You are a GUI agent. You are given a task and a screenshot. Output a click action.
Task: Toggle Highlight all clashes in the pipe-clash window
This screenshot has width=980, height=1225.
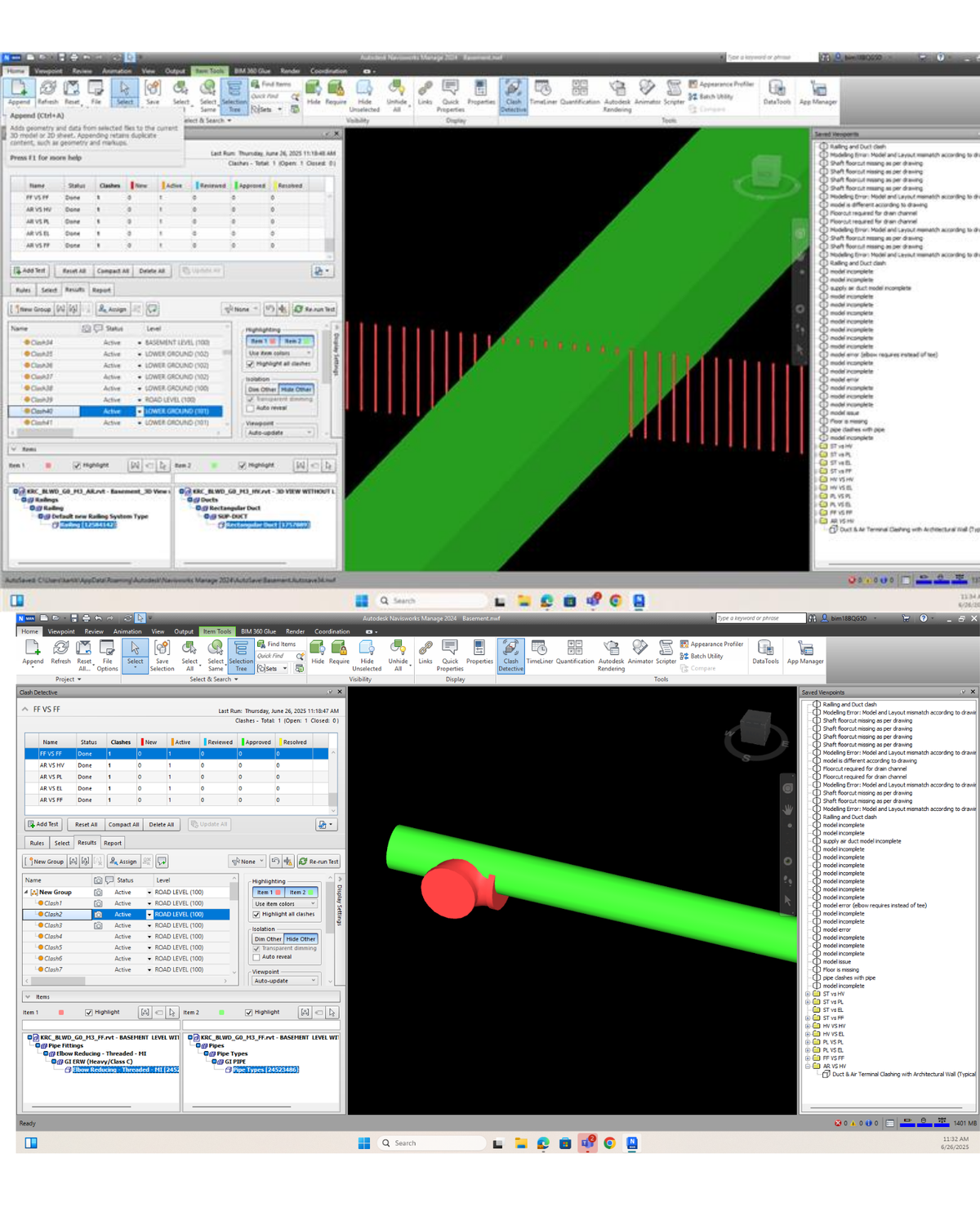pyautogui.click(x=256, y=915)
